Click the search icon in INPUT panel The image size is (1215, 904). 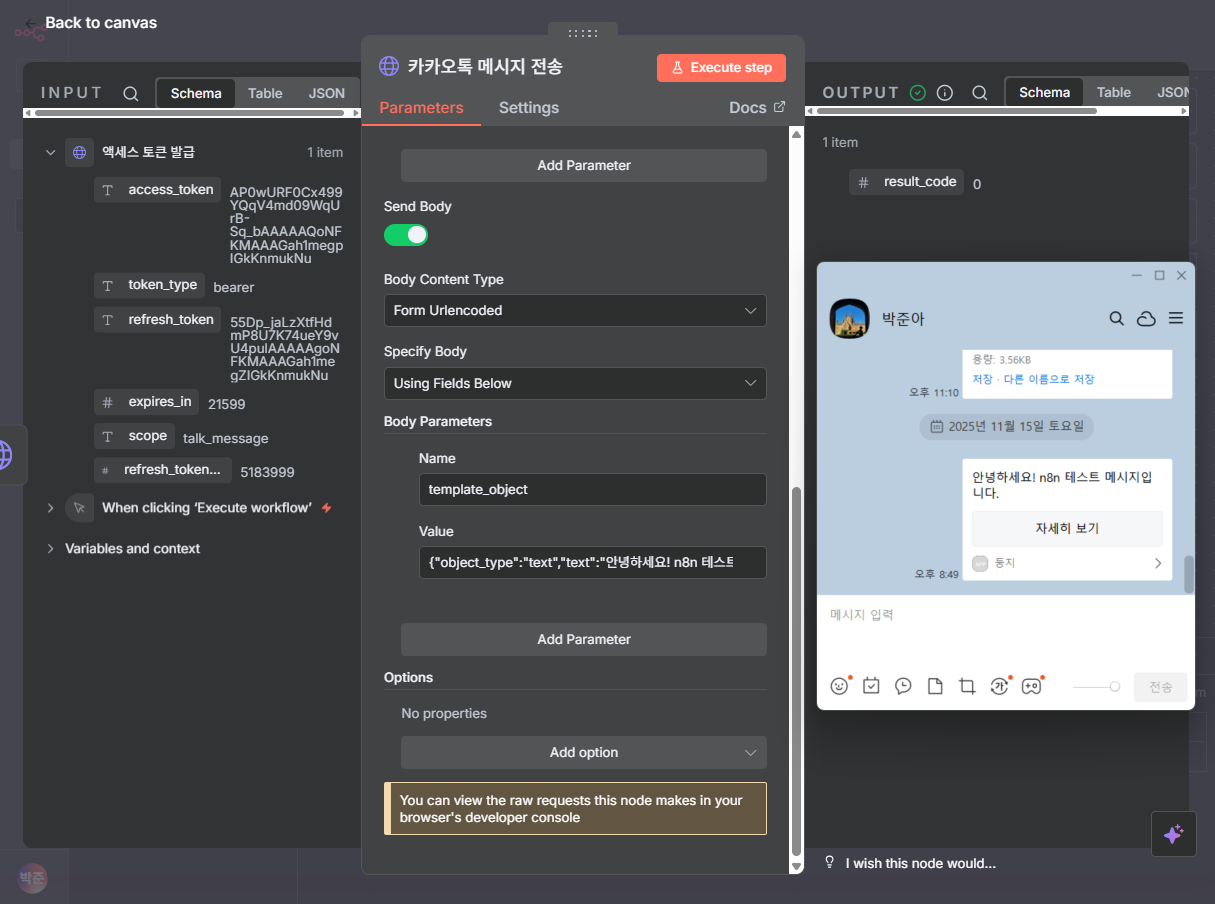[131, 93]
